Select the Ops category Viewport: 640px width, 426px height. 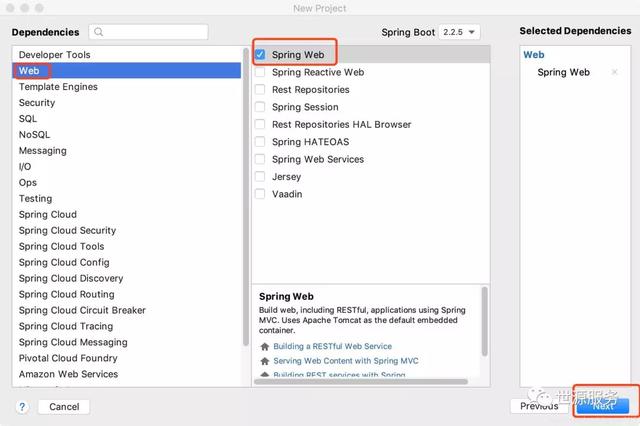click(127, 182)
